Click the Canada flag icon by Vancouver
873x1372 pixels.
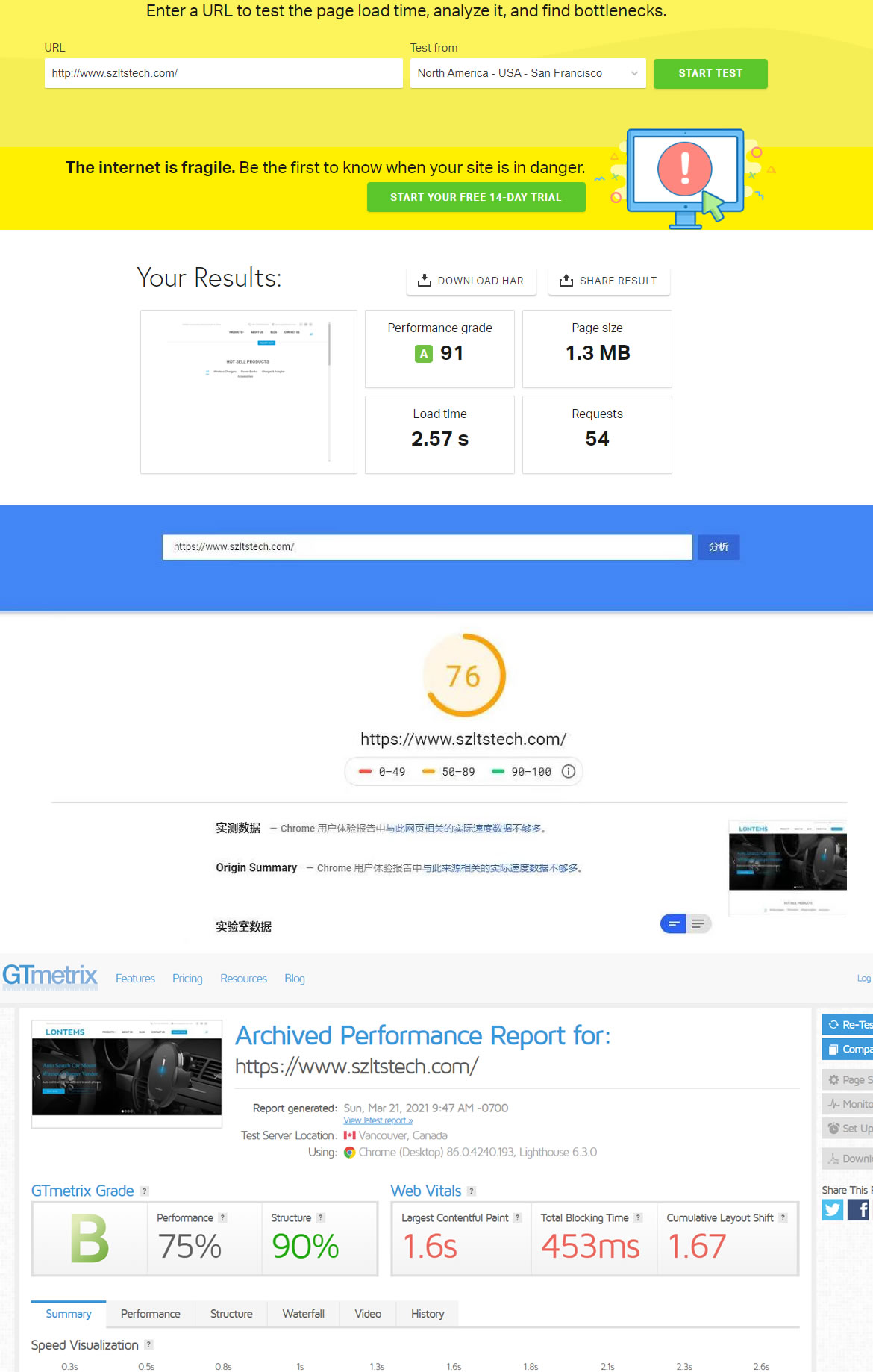click(x=349, y=1136)
